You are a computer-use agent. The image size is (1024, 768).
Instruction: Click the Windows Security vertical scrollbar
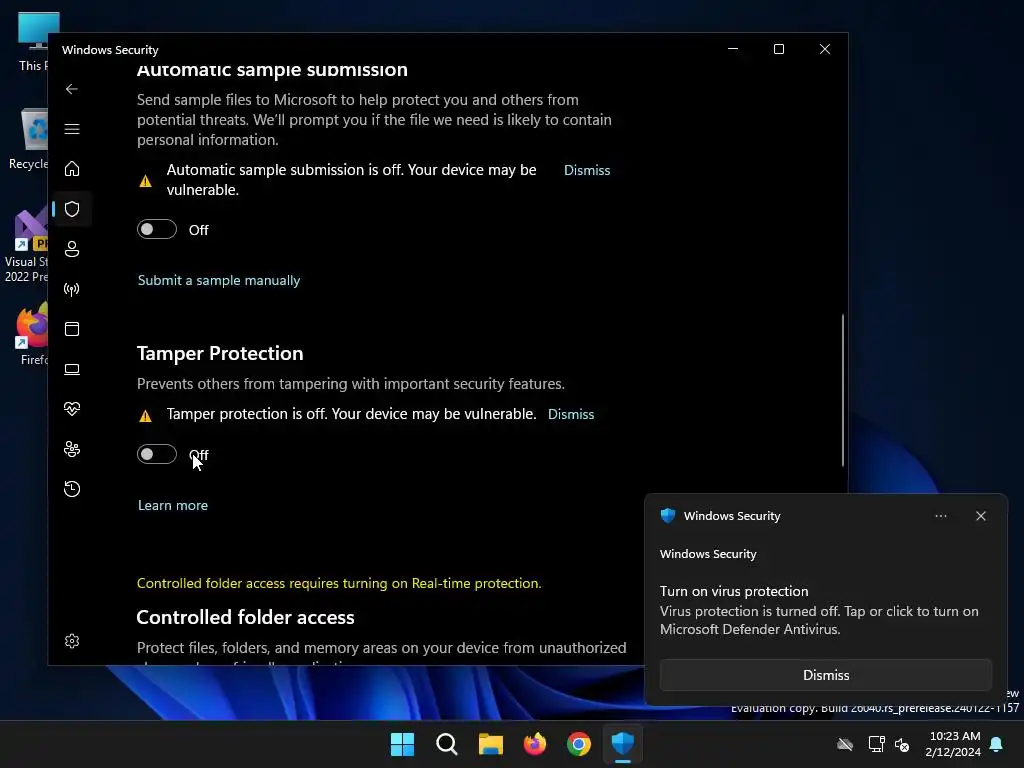(842, 390)
